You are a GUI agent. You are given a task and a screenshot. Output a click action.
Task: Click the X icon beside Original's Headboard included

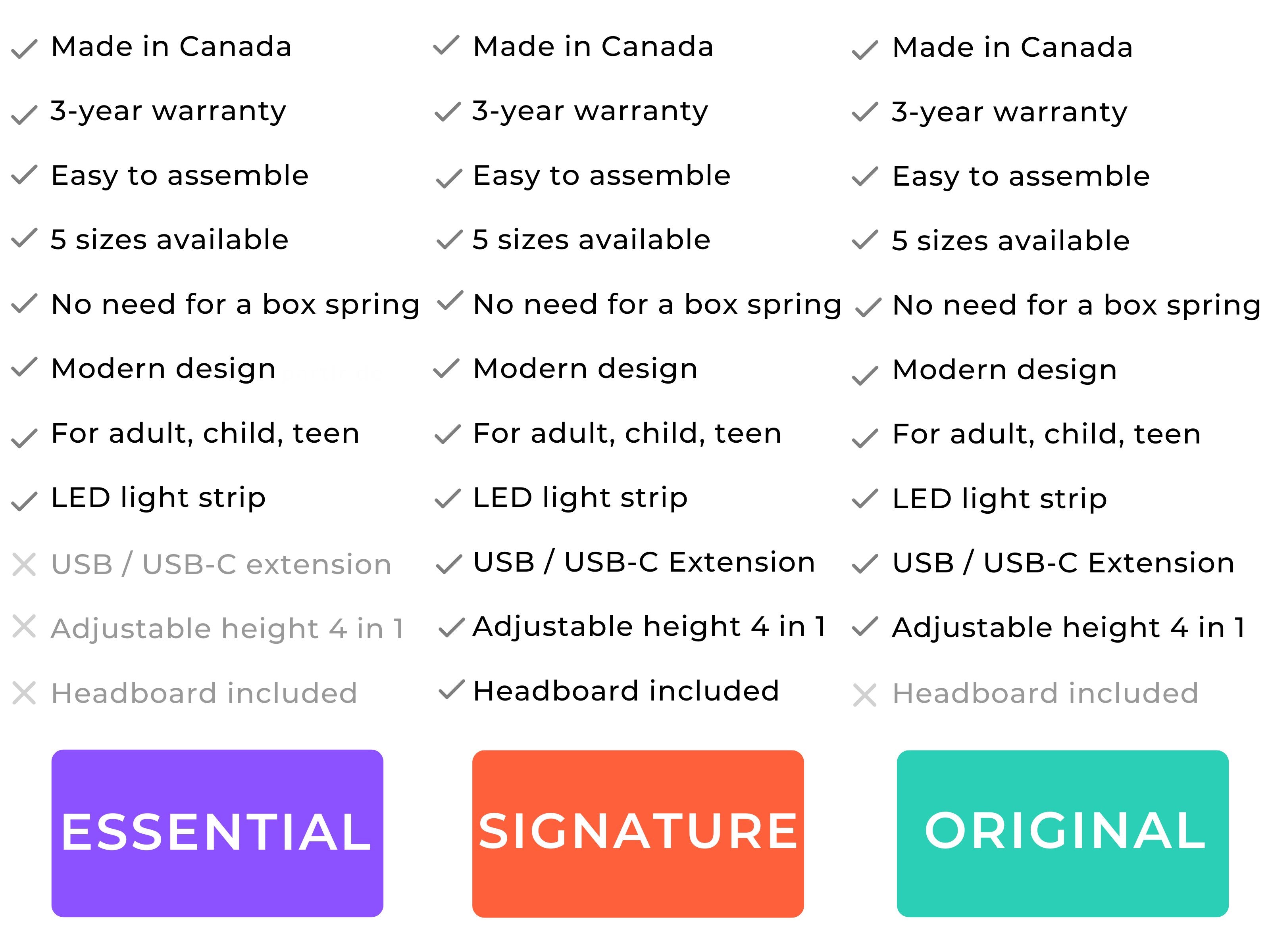coord(865,695)
